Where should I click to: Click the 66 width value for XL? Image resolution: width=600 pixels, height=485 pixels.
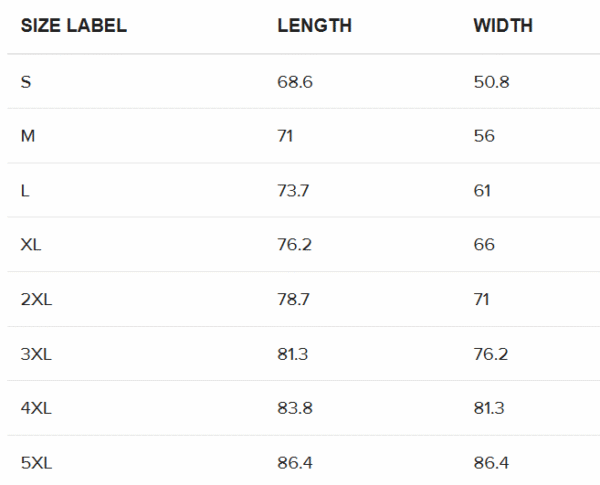click(x=484, y=245)
